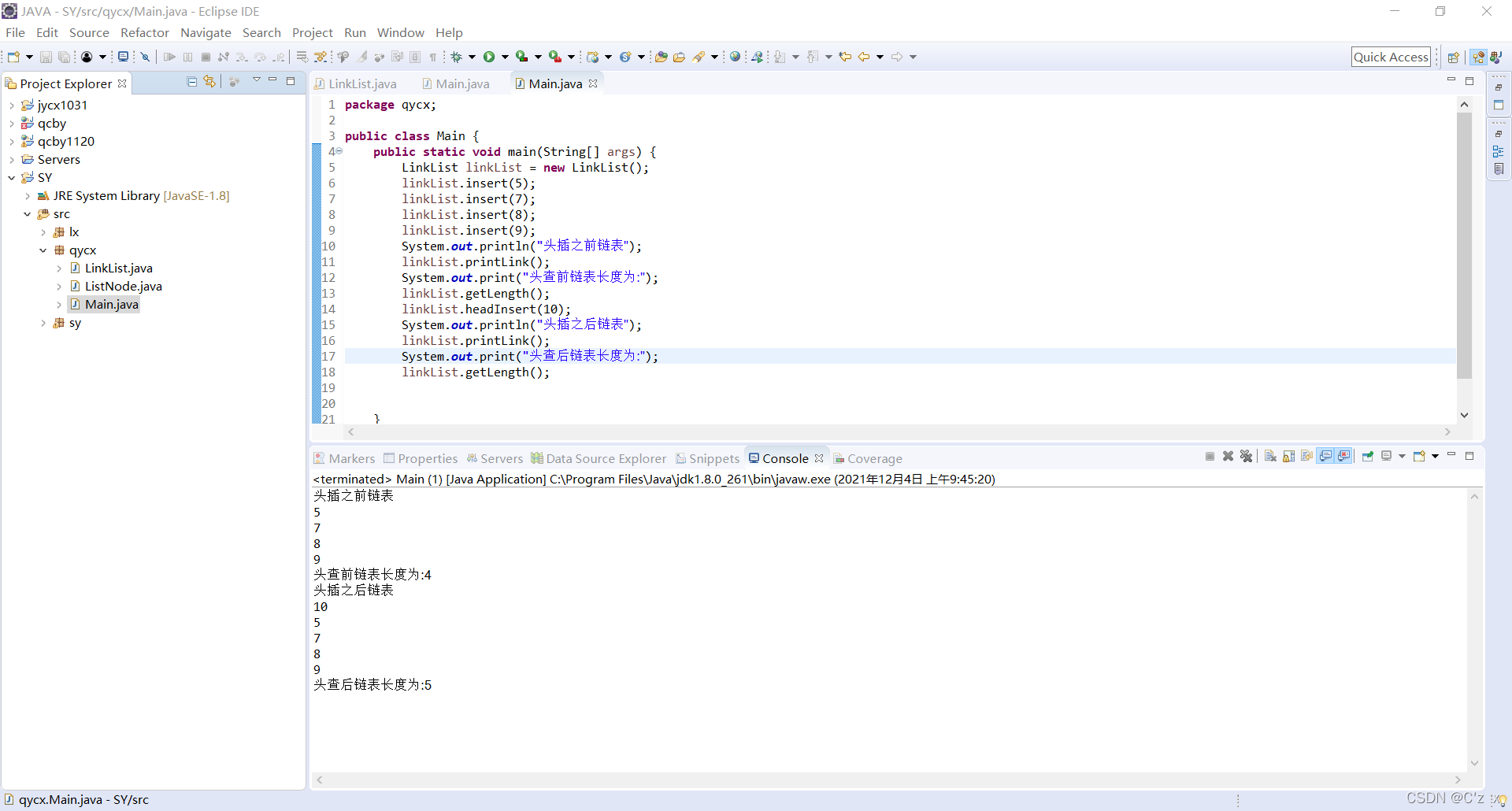Image resolution: width=1512 pixels, height=811 pixels.
Task: Open the Run button dropdown arrow
Action: (x=505, y=57)
